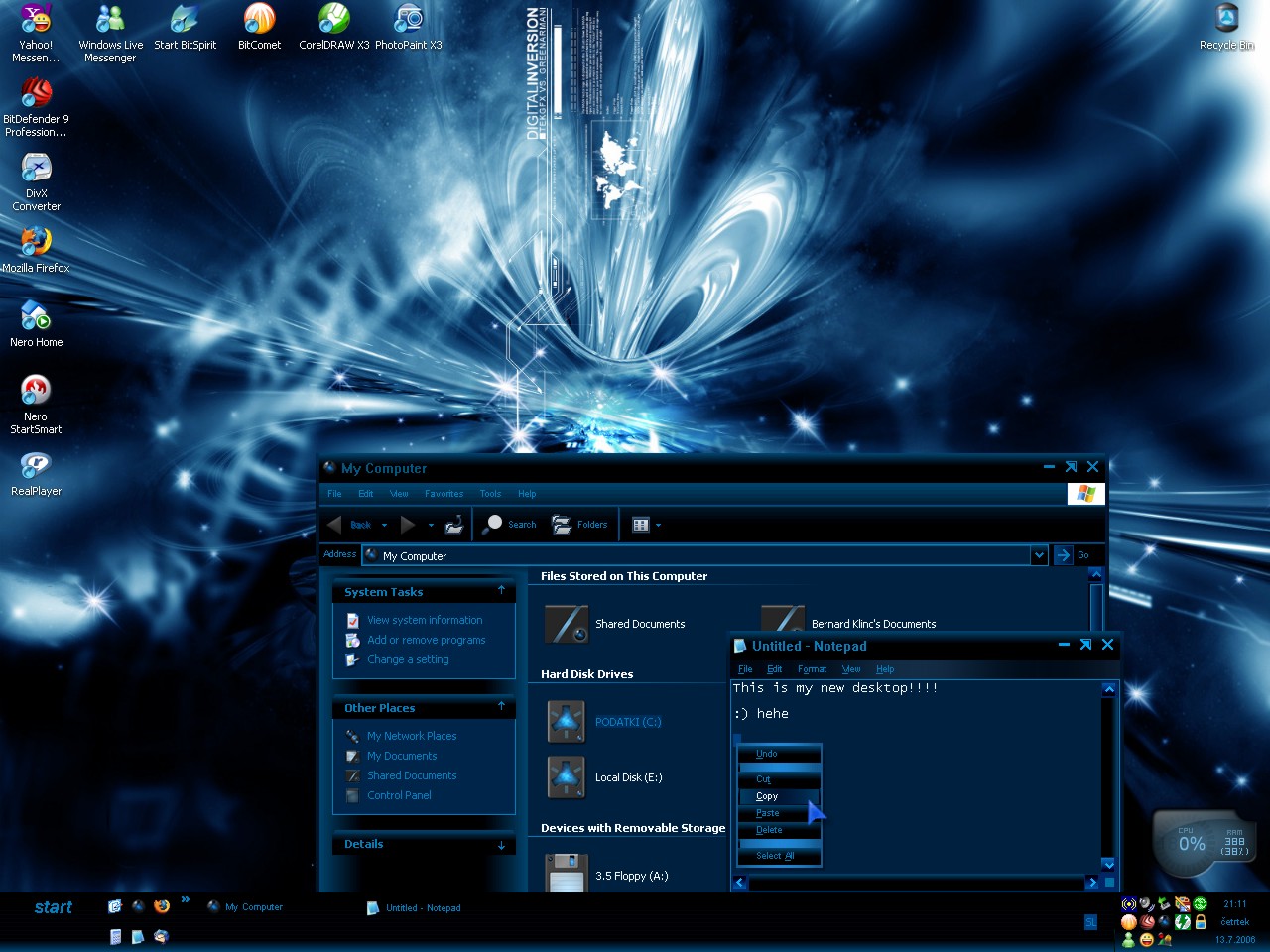The height and width of the screenshot is (952, 1270).
Task: Select the PODATKI (C:) drive
Action: (604, 722)
